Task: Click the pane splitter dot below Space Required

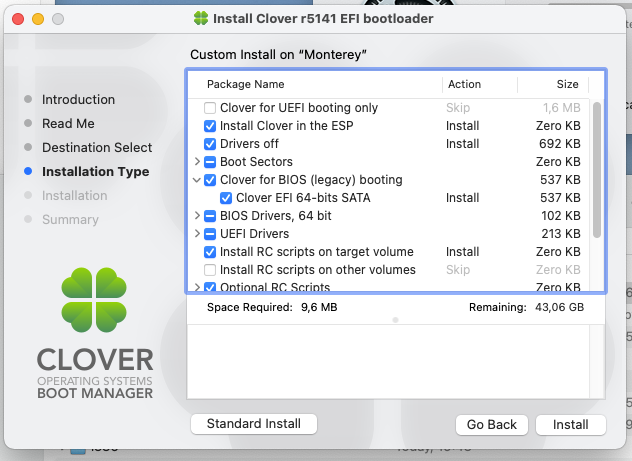Action: 395,320
